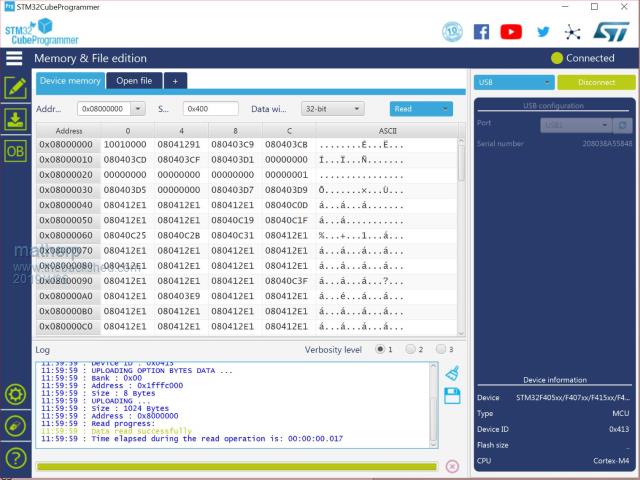Click the ASCII column header
640x480 pixels.
click(x=387, y=131)
